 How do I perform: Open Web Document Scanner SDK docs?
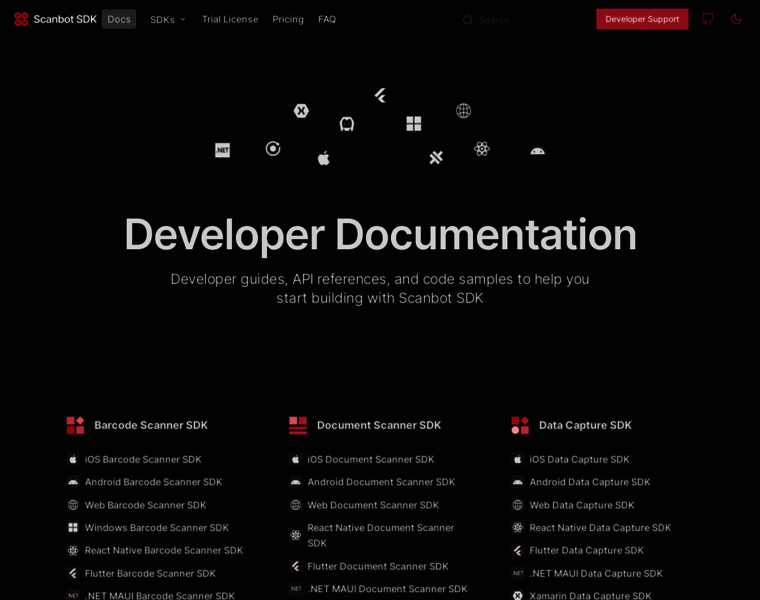pyautogui.click(x=373, y=505)
